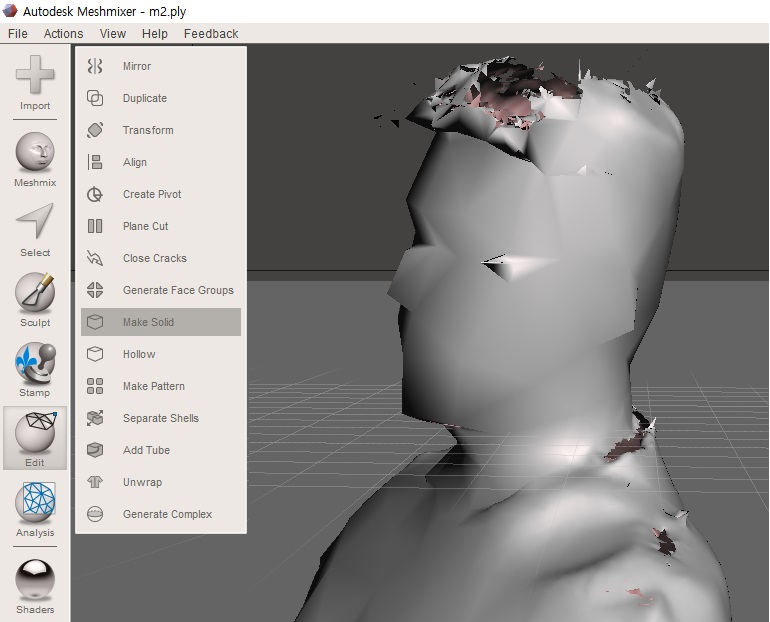Select the Transform label
The image size is (770, 622).
point(148,130)
